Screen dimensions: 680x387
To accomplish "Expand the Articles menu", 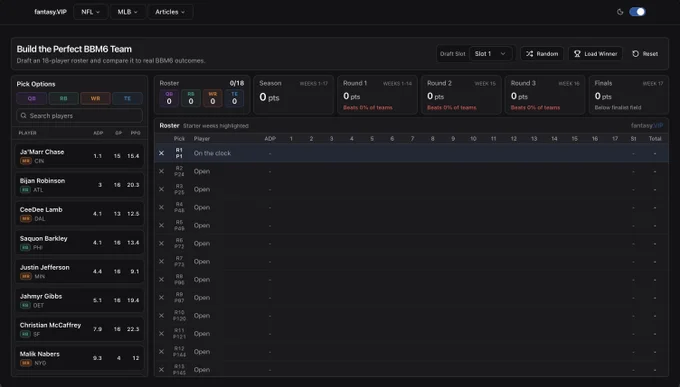I will pos(170,12).
